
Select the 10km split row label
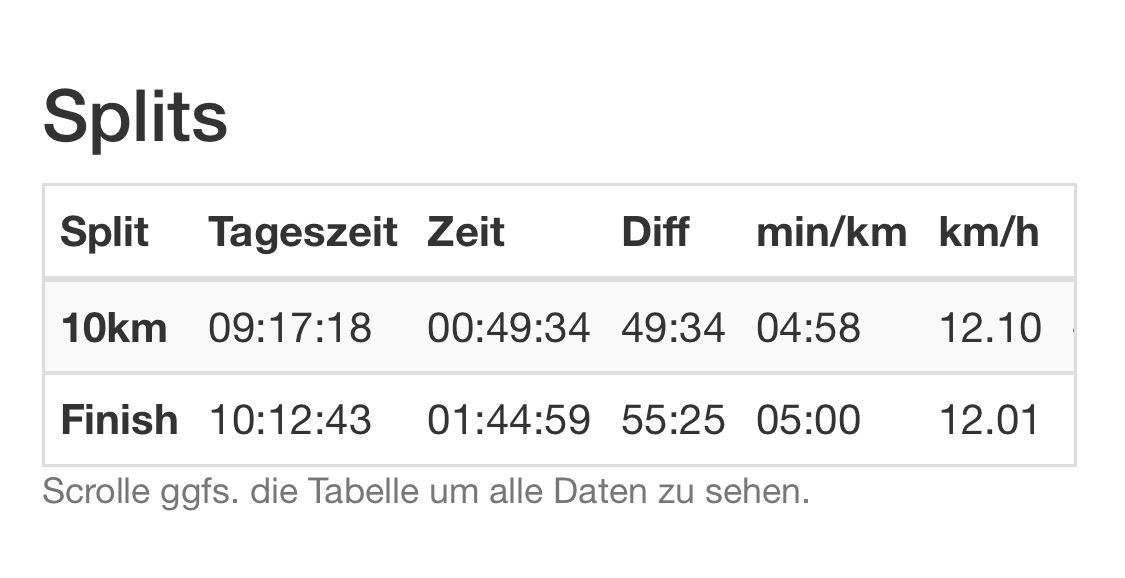click(x=114, y=328)
